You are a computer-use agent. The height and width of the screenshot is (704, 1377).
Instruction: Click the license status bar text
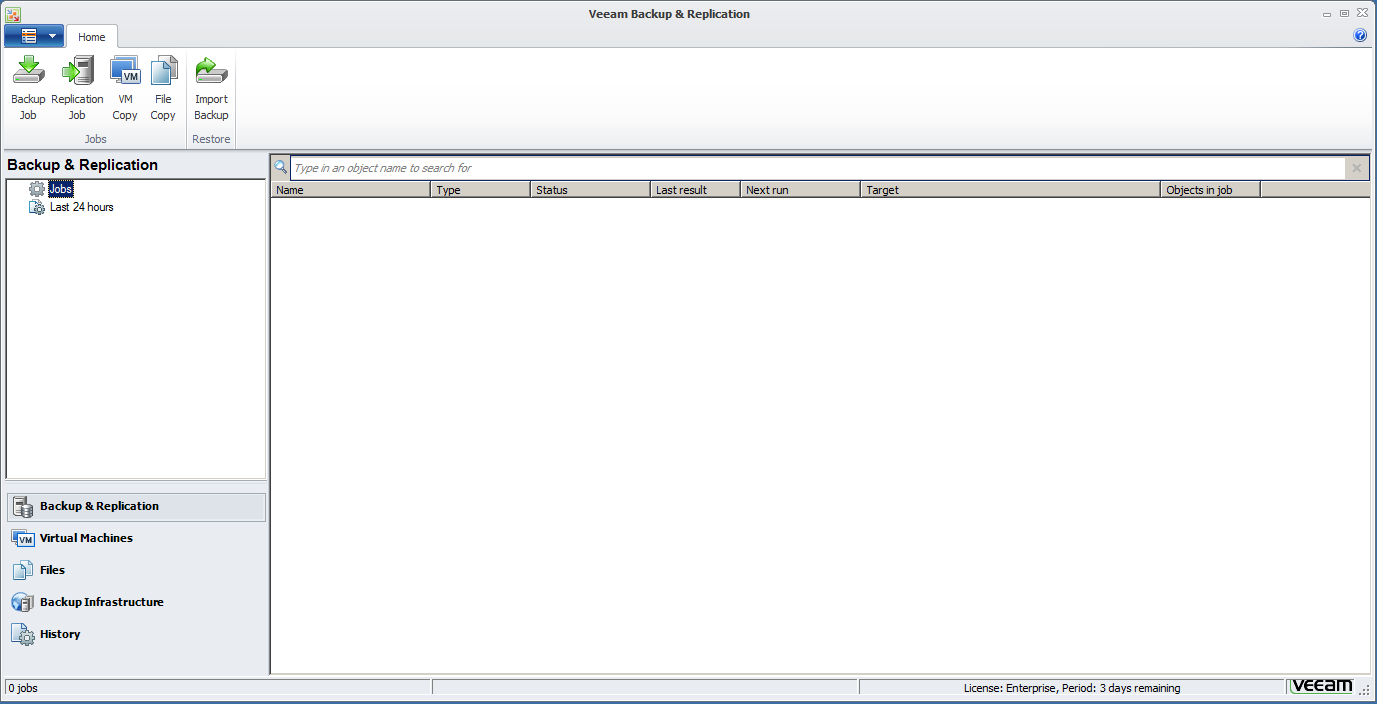point(1072,688)
